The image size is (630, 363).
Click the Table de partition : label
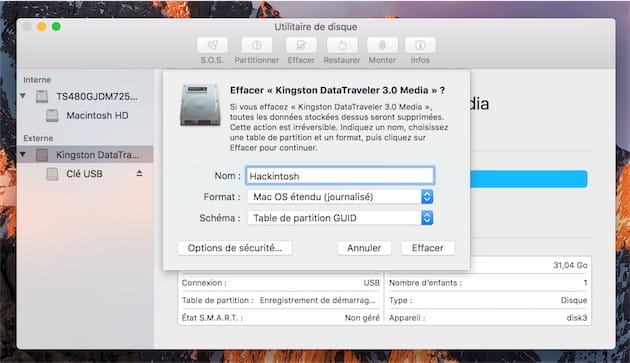click(217, 300)
